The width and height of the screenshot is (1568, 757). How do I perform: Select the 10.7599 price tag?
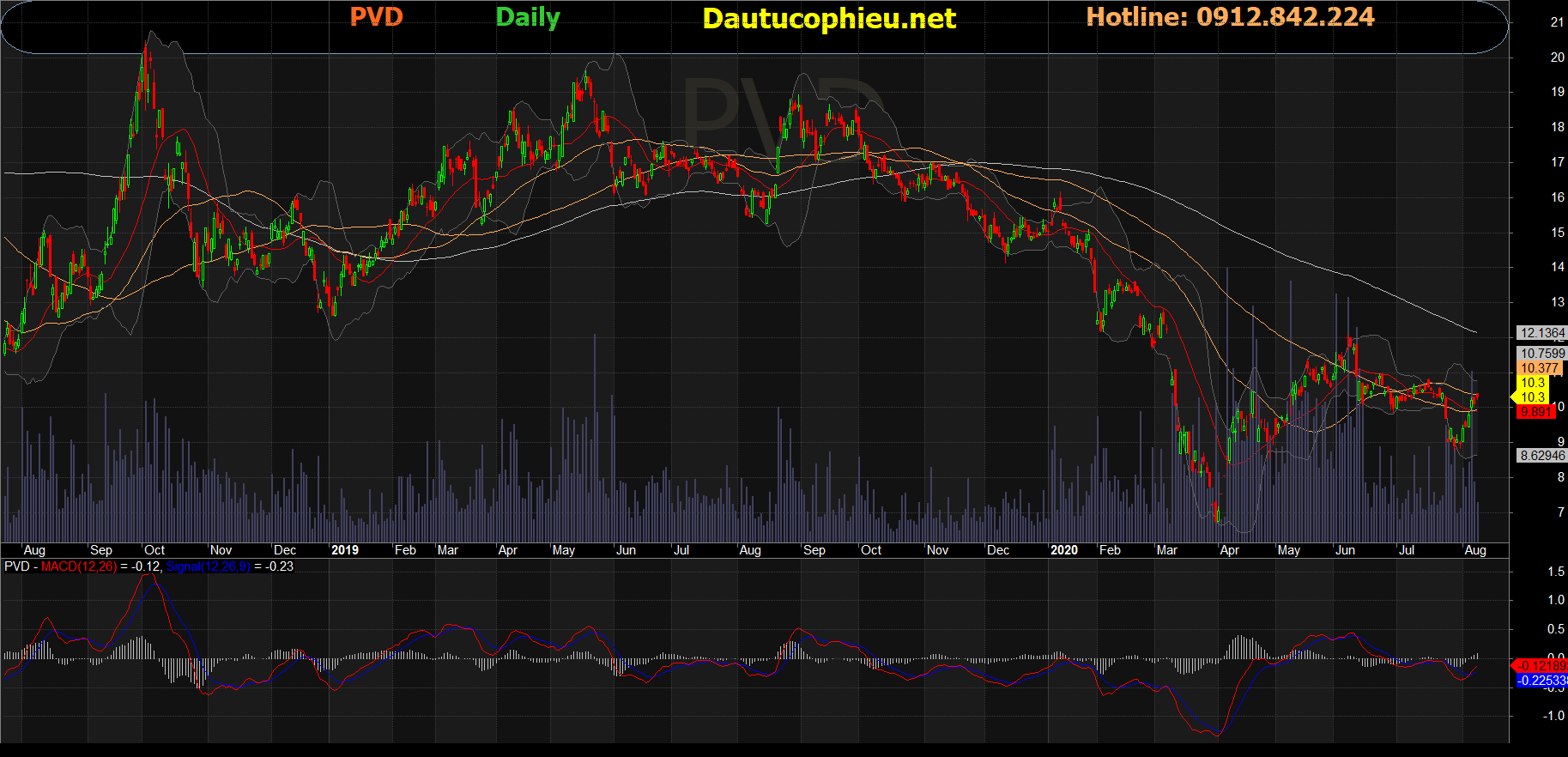(1541, 354)
